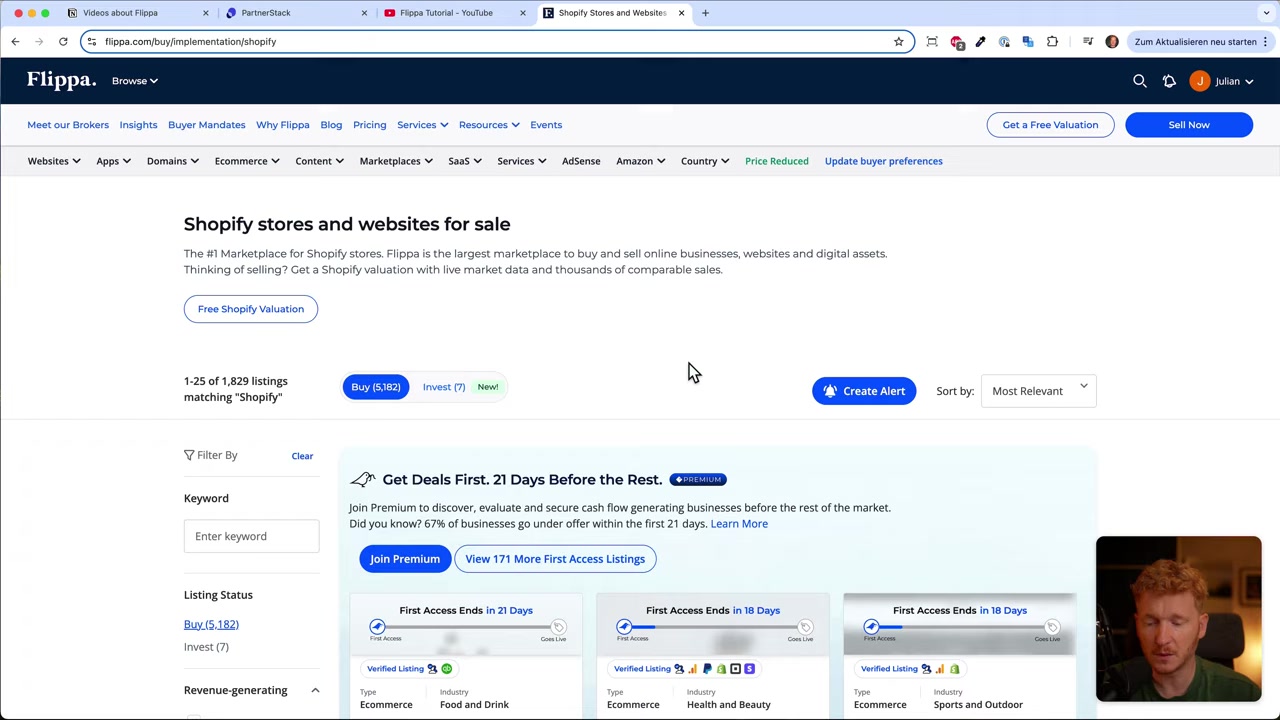Click First Access progress bar ending in 21 Days
1280x720 pixels.
coord(467,627)
